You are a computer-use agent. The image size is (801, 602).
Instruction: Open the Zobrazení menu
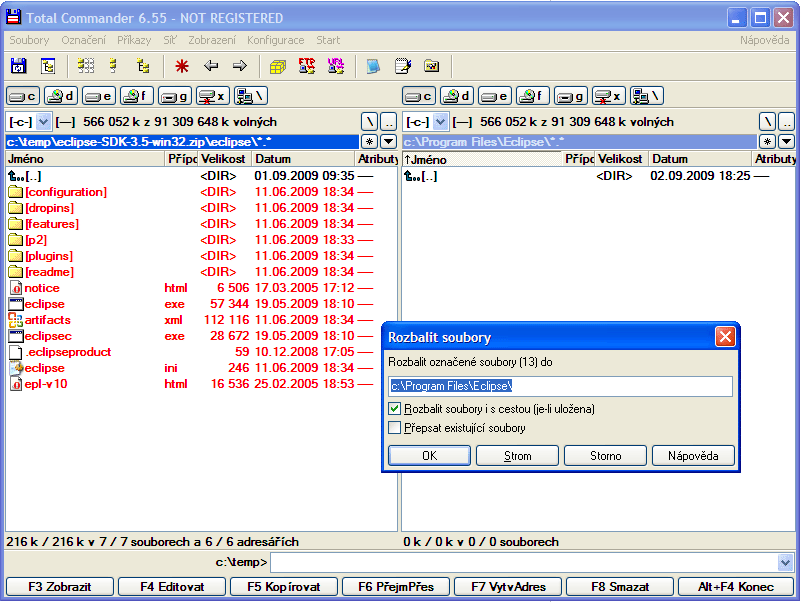(212, 40)
